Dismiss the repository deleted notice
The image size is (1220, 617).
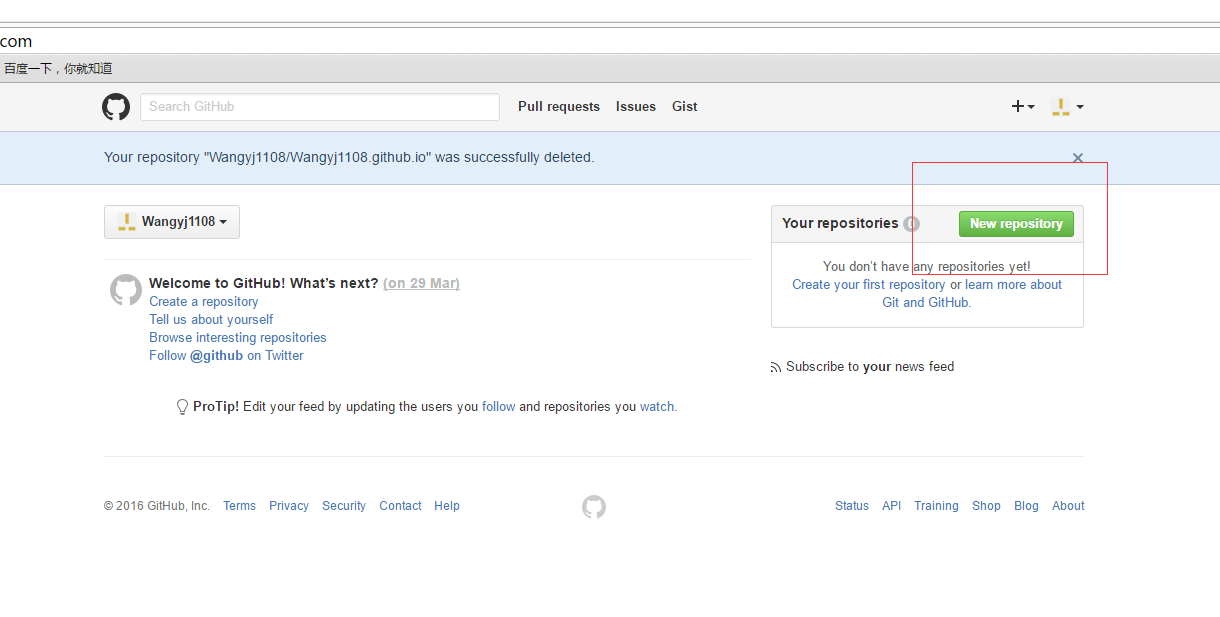[1078, 158]
